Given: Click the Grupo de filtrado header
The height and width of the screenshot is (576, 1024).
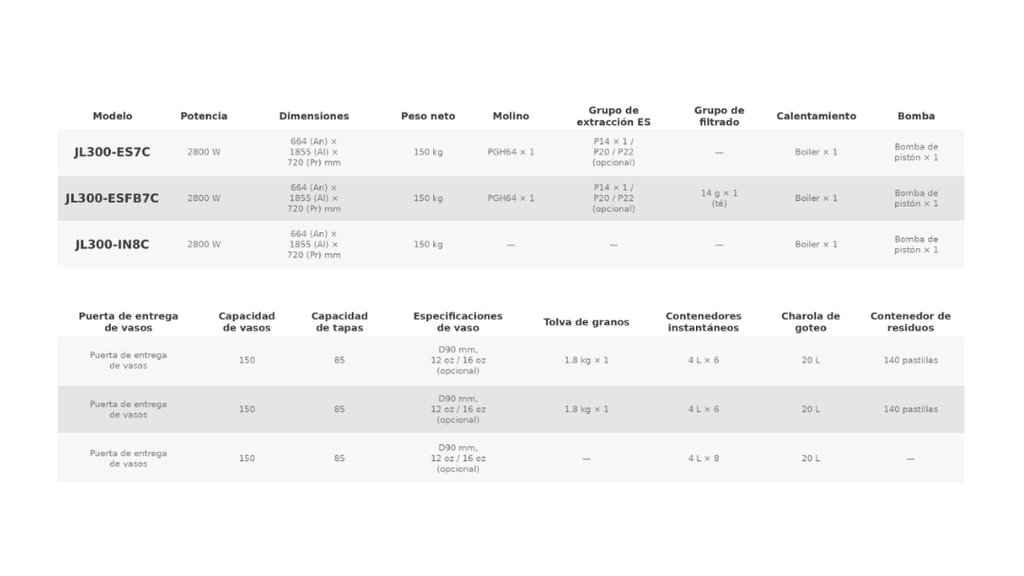Looking at the screenshot, I should pyautogui.click(x=719, y=116).
